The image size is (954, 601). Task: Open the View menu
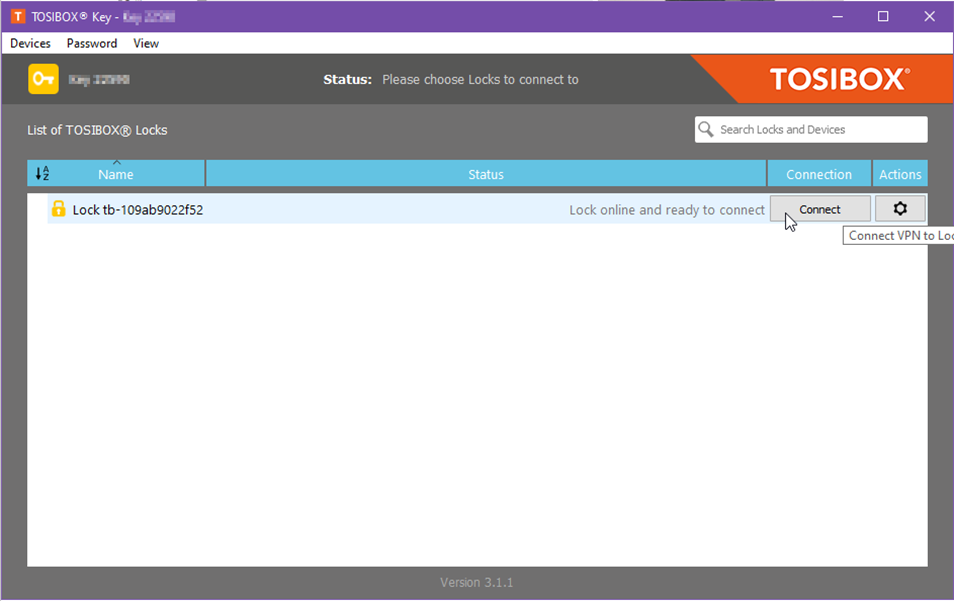[146, 43]
